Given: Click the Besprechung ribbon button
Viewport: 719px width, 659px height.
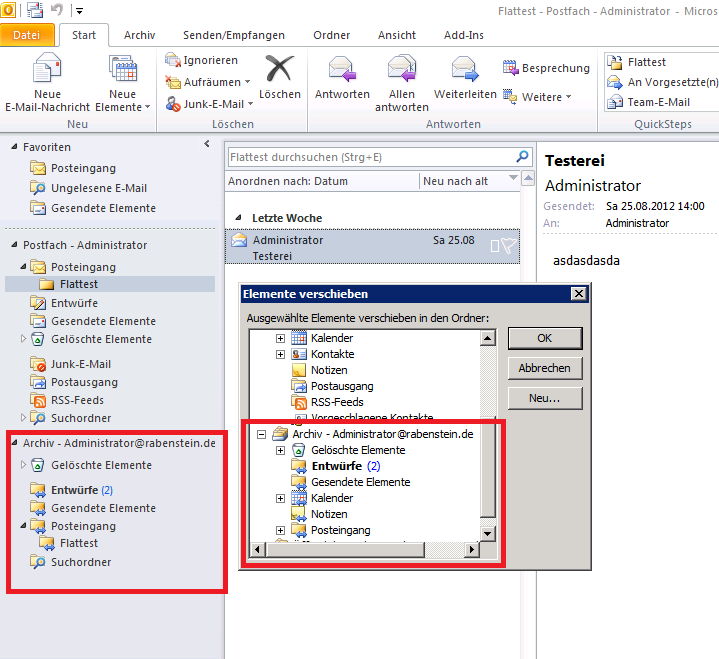Looking at the screenshot, I should tap(546, 68).
